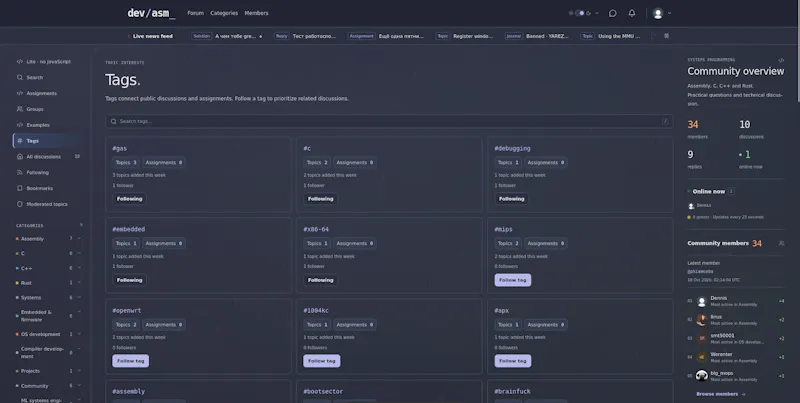Unfollow the #gas tag
800x403 pixels.
129,199
